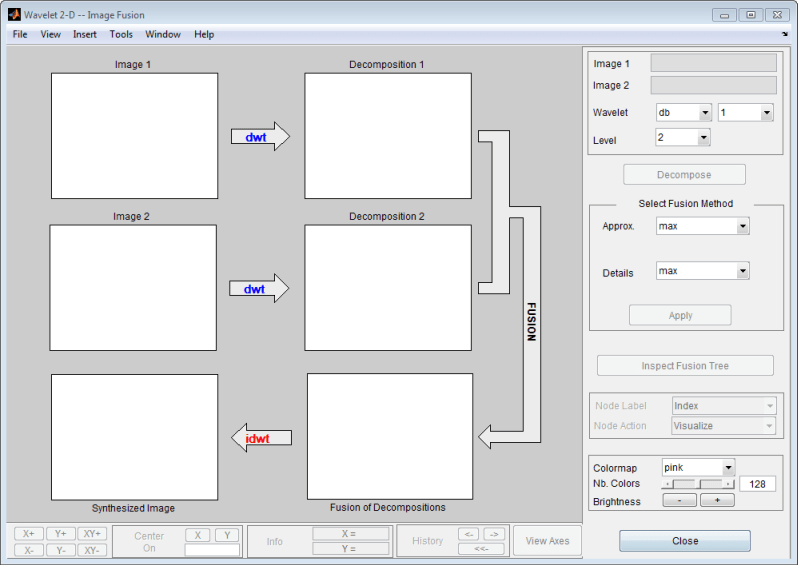Toggle the Center On X button
Screen dimensions: 798x565
pyautogui.click(x=197, y=535)
